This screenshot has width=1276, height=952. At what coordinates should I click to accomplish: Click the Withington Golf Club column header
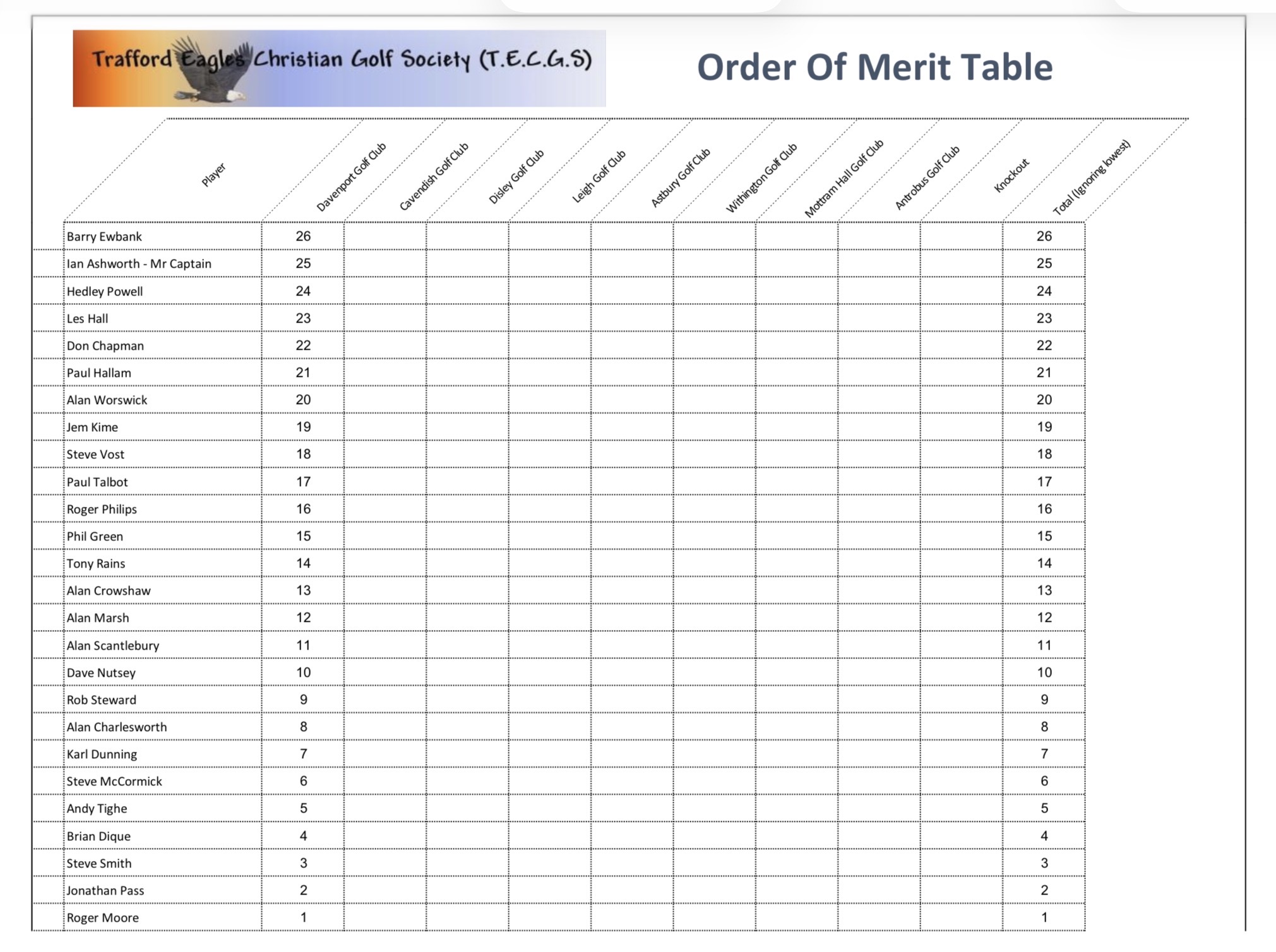(761, 178)
